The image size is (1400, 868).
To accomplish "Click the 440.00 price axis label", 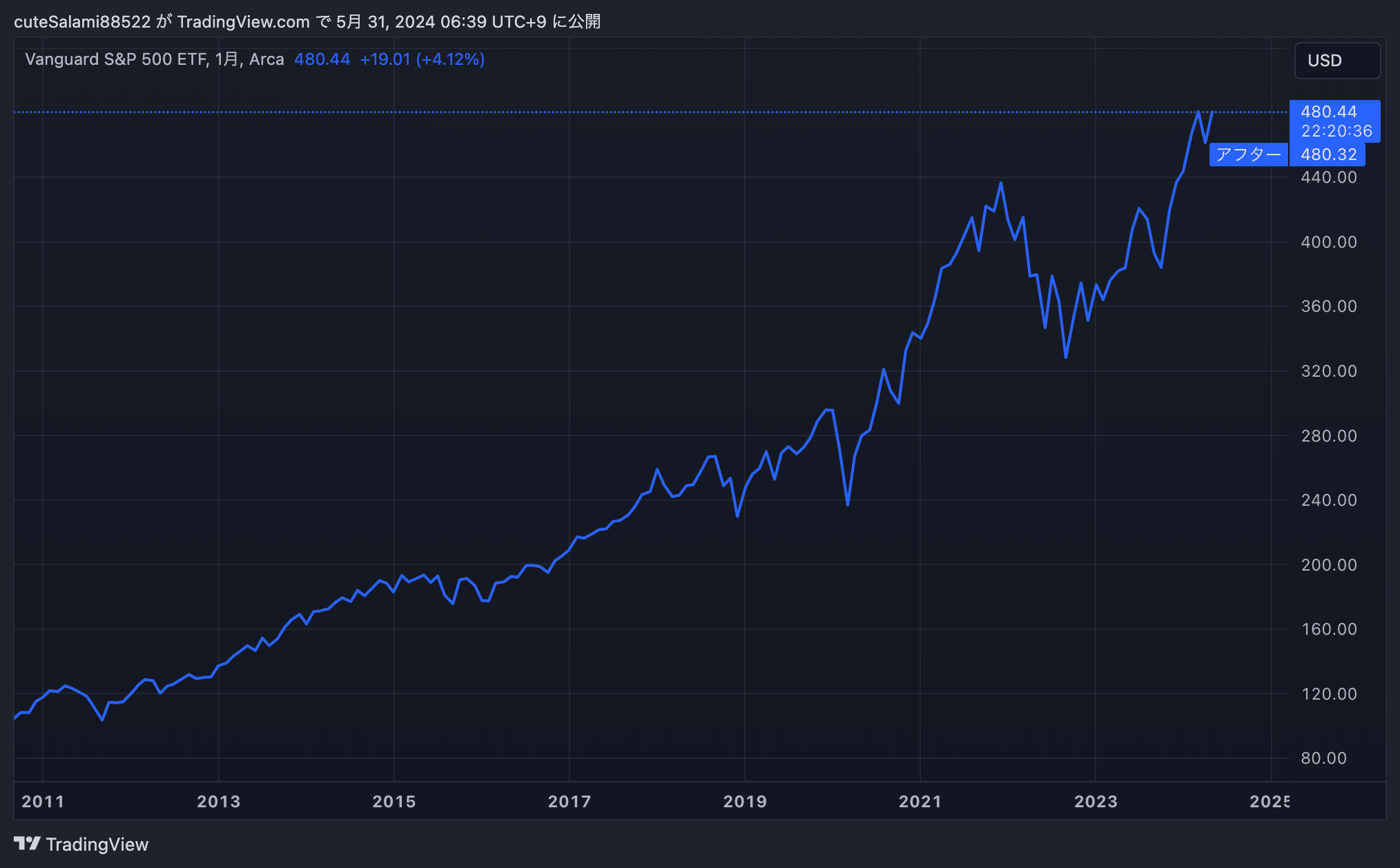I will tap(1329, 177).
